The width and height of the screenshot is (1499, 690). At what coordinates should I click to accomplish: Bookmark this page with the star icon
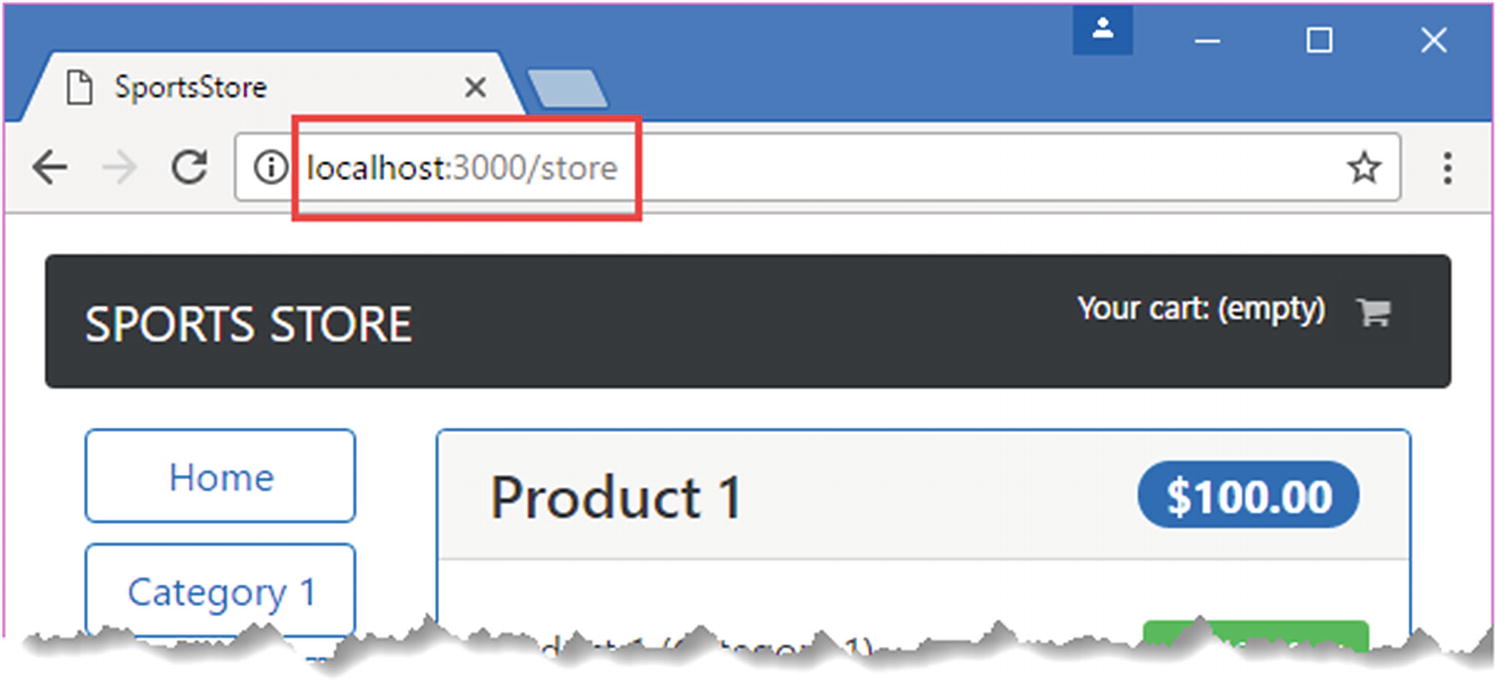click(1364, 169)
